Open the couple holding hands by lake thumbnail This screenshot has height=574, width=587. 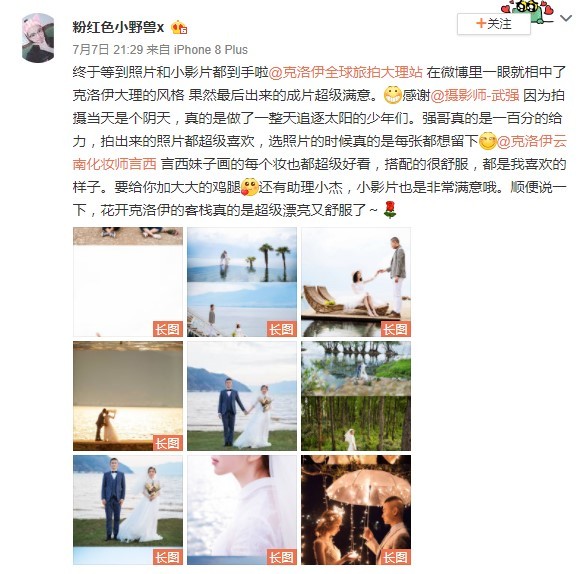[x=242, y=396]
